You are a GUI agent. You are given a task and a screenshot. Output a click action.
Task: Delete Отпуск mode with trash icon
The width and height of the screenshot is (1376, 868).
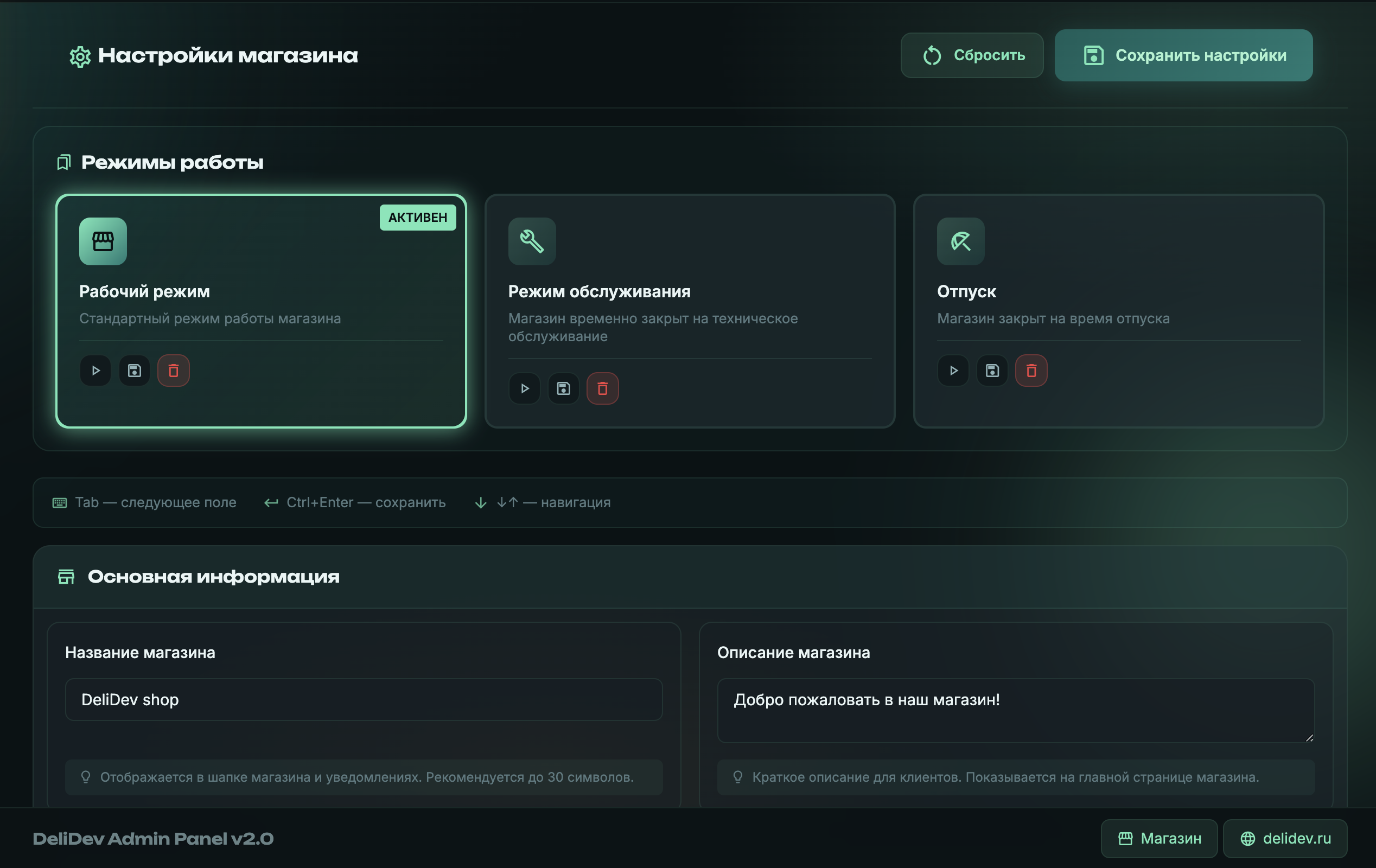coord(1031,371)
